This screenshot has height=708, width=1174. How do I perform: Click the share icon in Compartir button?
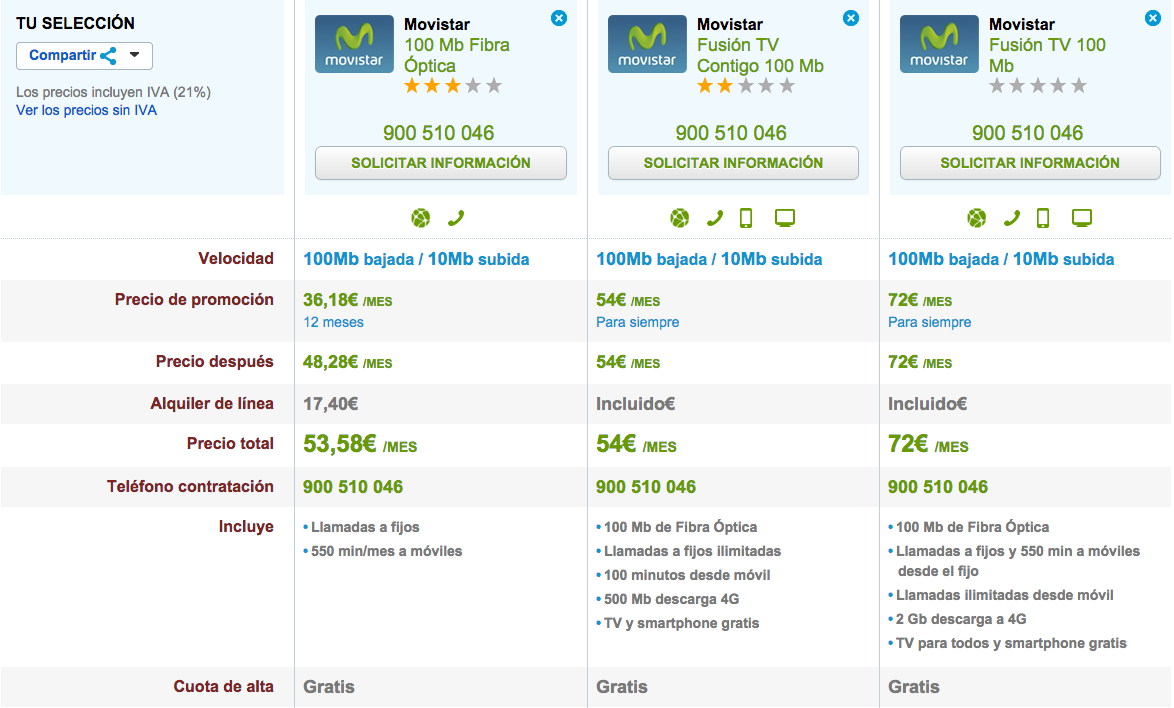point(109,55)
